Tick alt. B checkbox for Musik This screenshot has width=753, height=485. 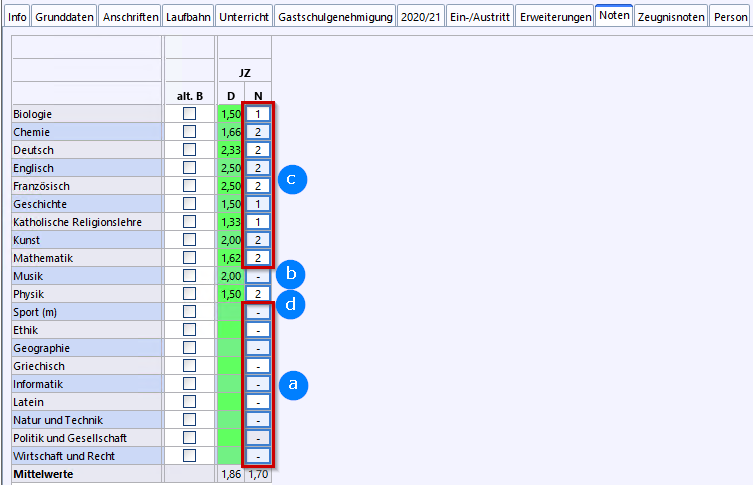(x=190, y=276)
